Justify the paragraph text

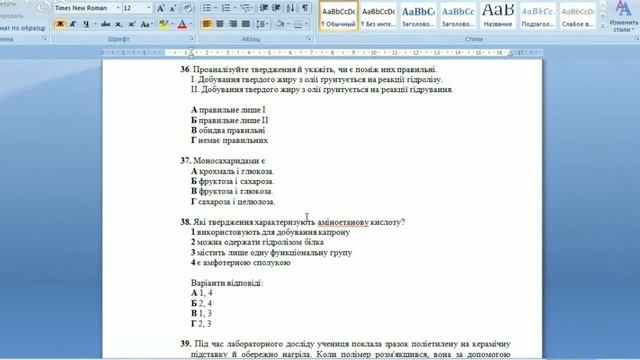246,24
